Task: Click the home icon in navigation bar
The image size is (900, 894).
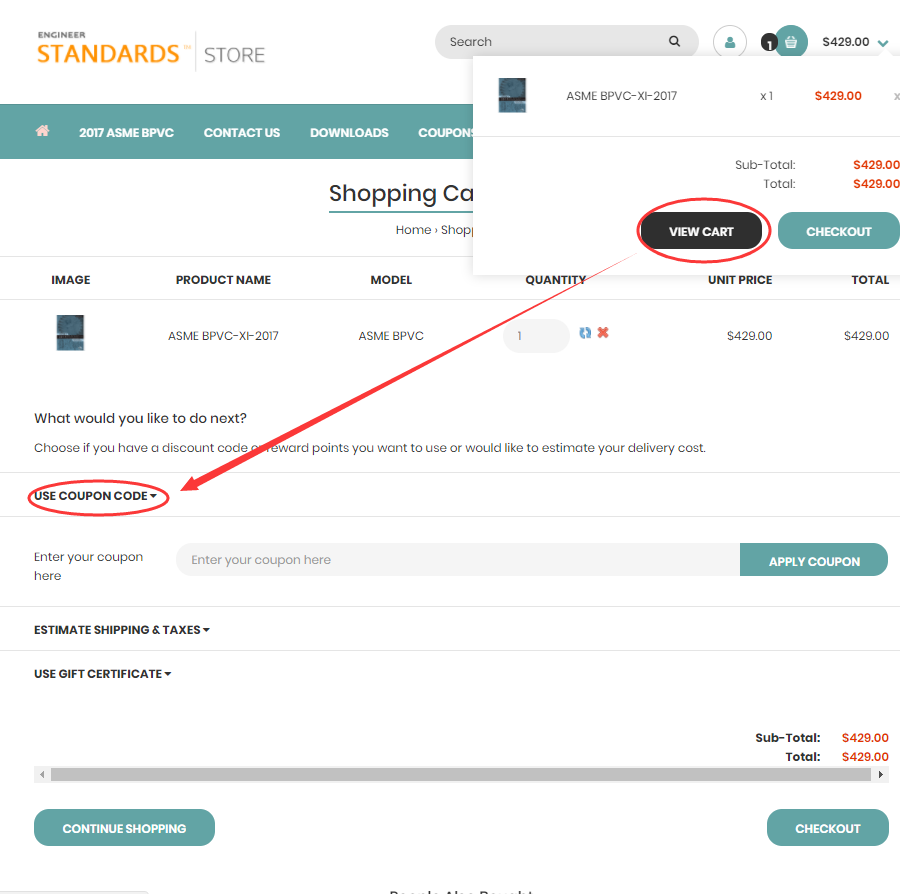Action: [42, 131]
